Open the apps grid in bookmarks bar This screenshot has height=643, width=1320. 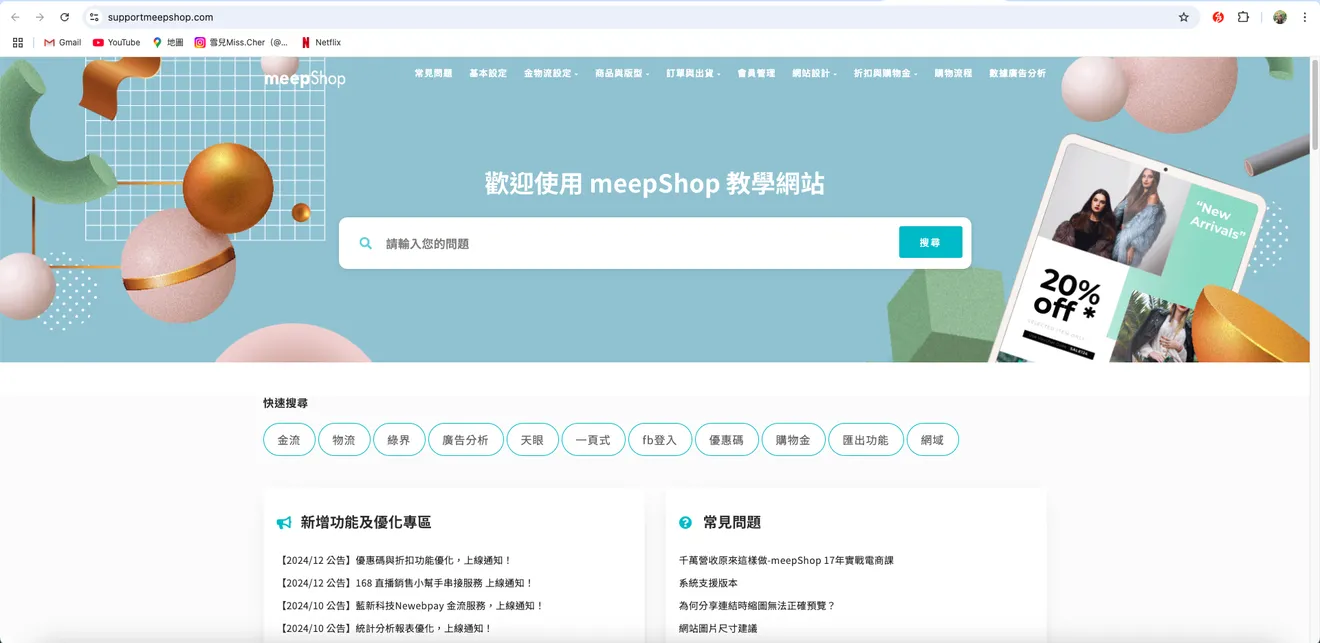point(18,43)
